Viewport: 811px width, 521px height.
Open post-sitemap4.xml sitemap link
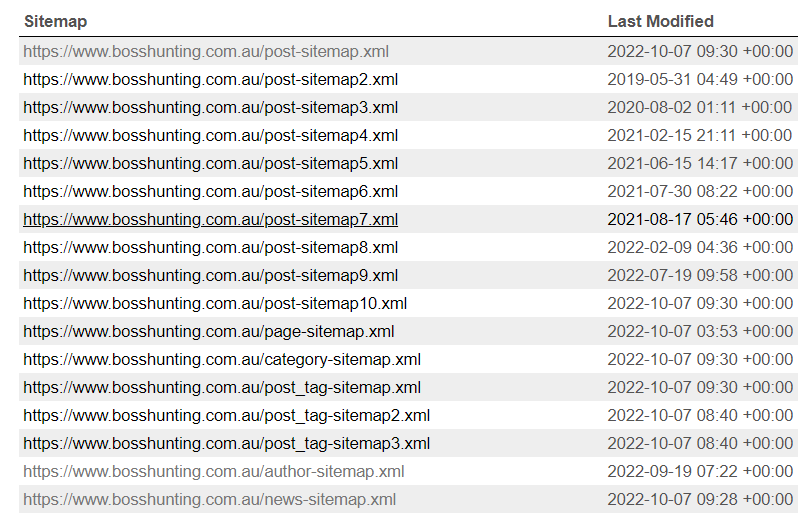pyautogui.click(x=210, y=135)
